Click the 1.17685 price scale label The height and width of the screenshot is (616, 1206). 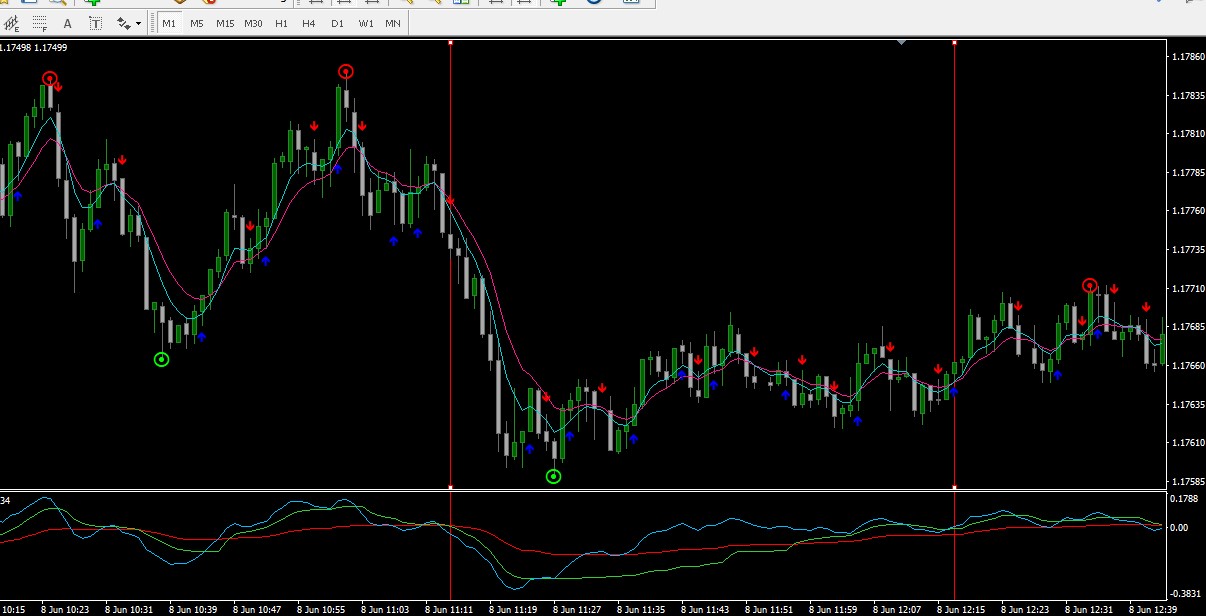click(1186, 327)
